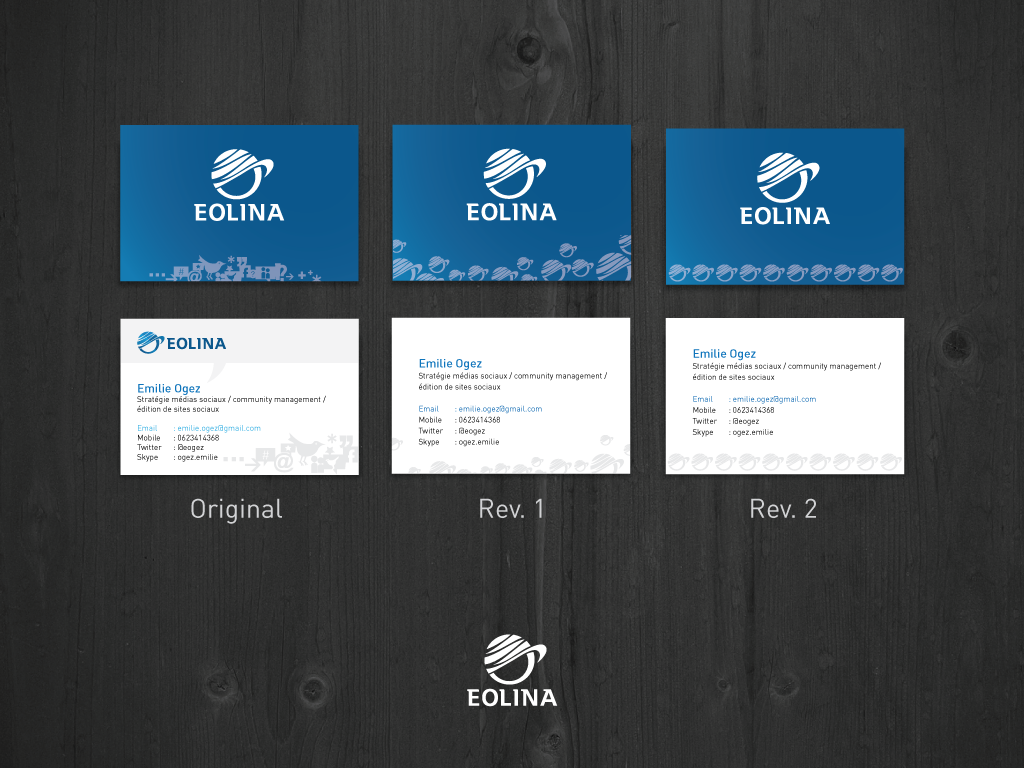The width and height of the screenshot is (1024, 768).
Task: Select the Eolina globe logo on the Original card front
Action: 239,170
